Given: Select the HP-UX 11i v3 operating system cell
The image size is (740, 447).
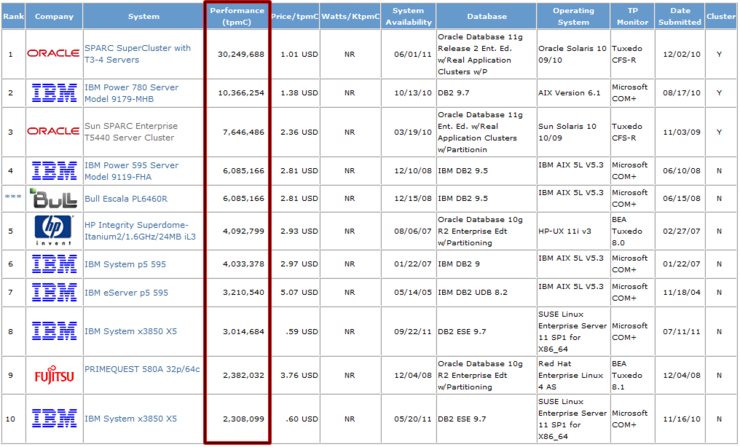Looking at the screenshot, I should [x=565, y=231].
